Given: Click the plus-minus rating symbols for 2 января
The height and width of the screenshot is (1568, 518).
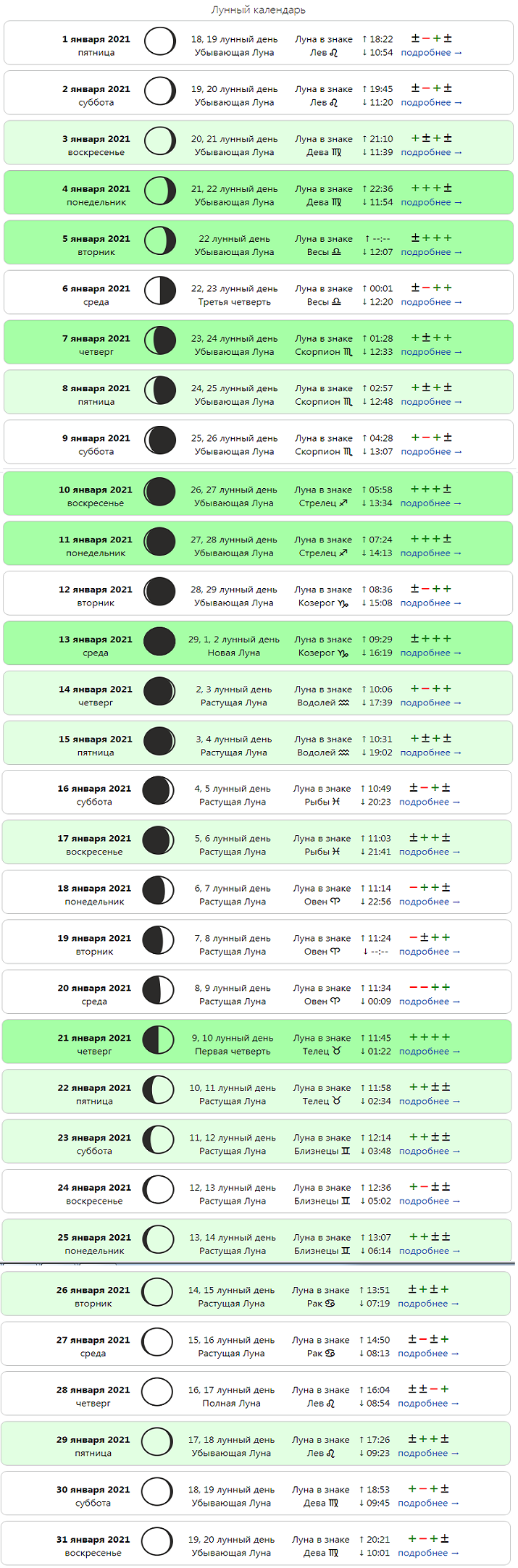Looking at the screenshot, I should pyautogui.click(x=432, y=88).
